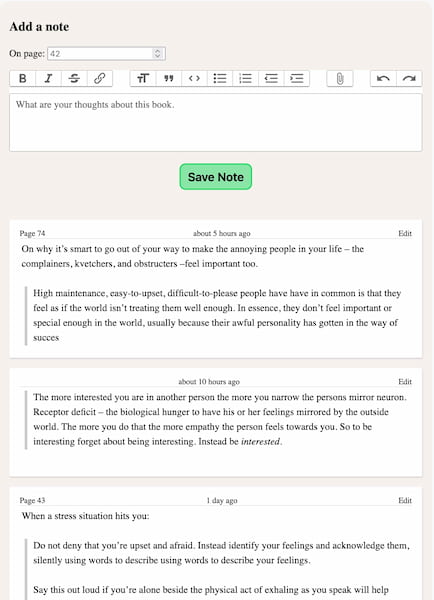Screen dimensions: 434x600
Task: Apply italic formatting to the note
Action: click(x=48, y=78)
